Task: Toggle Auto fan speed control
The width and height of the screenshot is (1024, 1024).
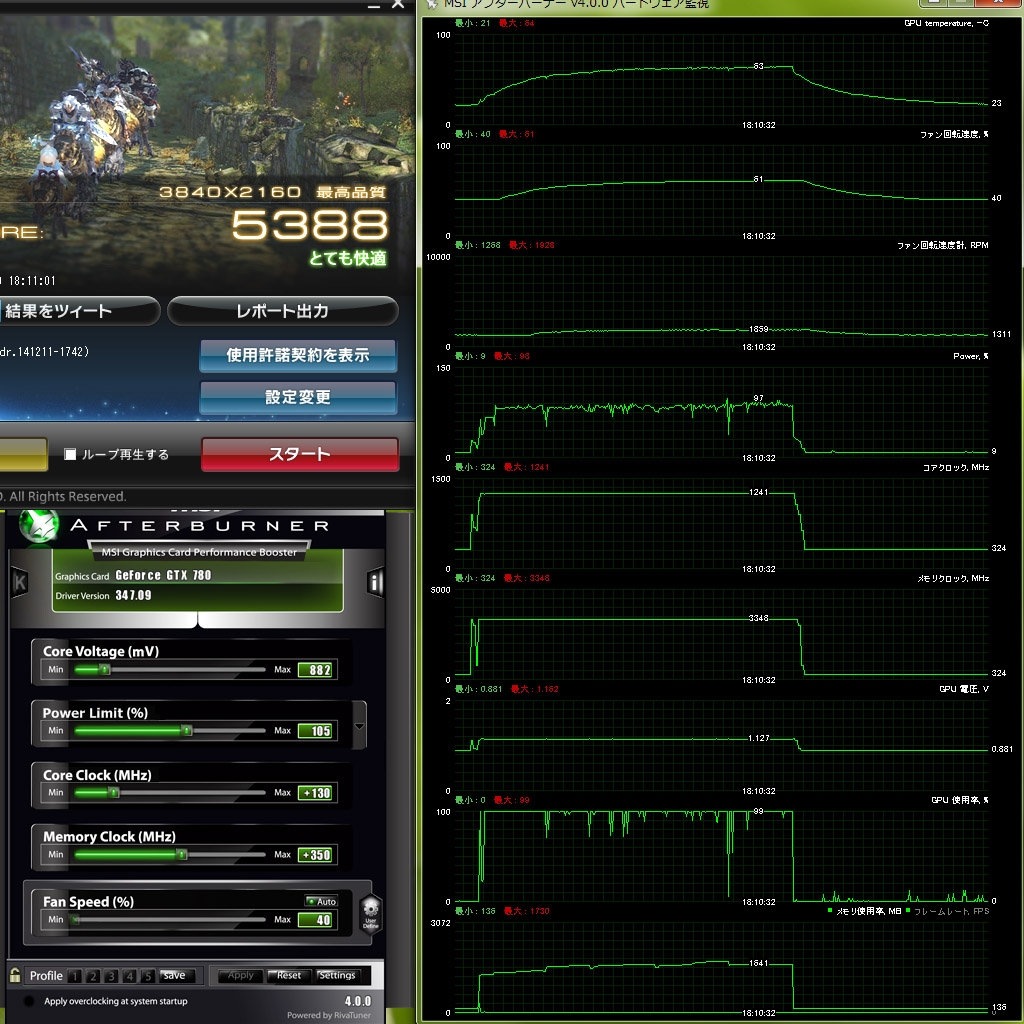Action: (x=321, y=901)
